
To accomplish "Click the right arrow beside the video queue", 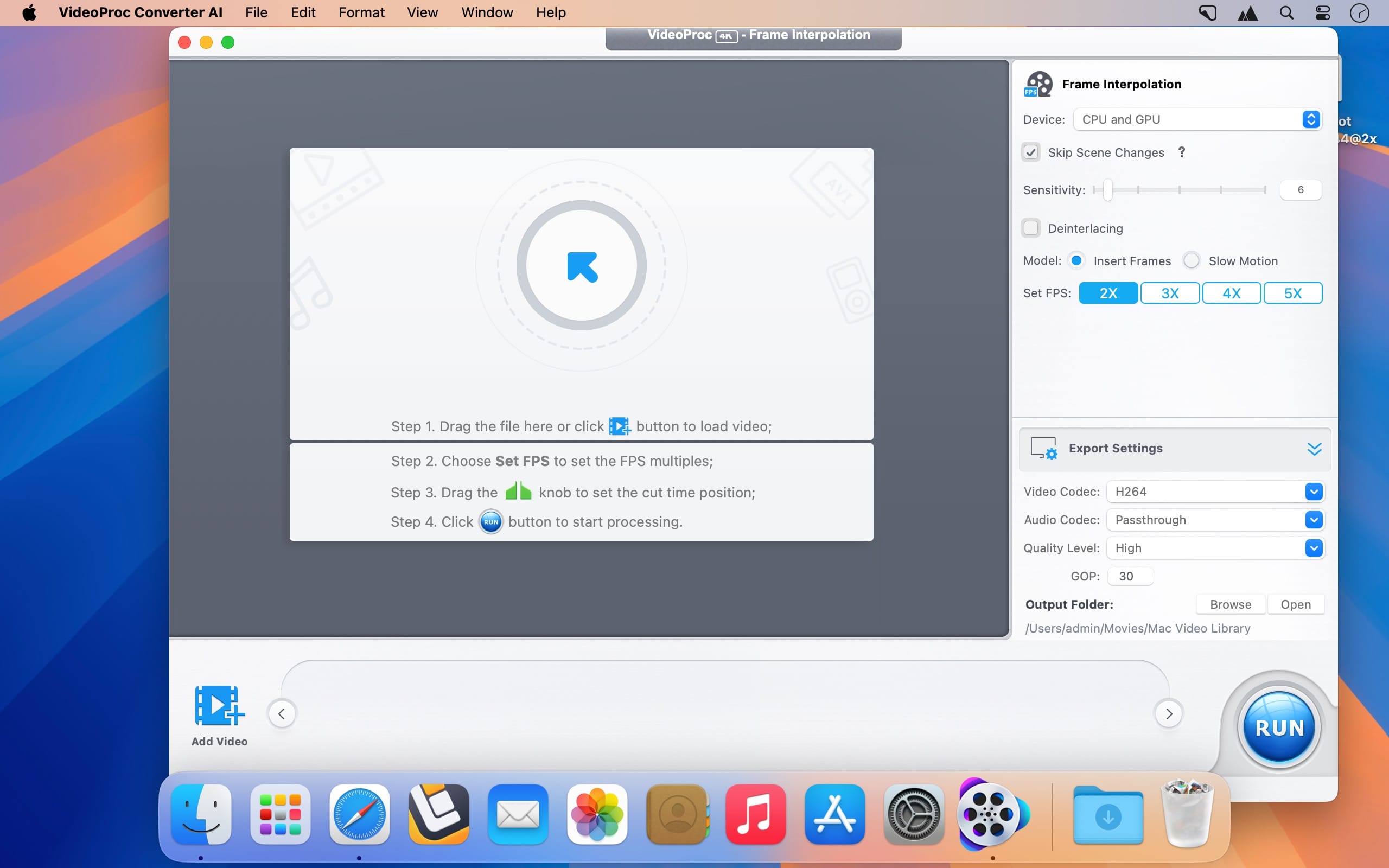I will click(x=1168, y=713).
